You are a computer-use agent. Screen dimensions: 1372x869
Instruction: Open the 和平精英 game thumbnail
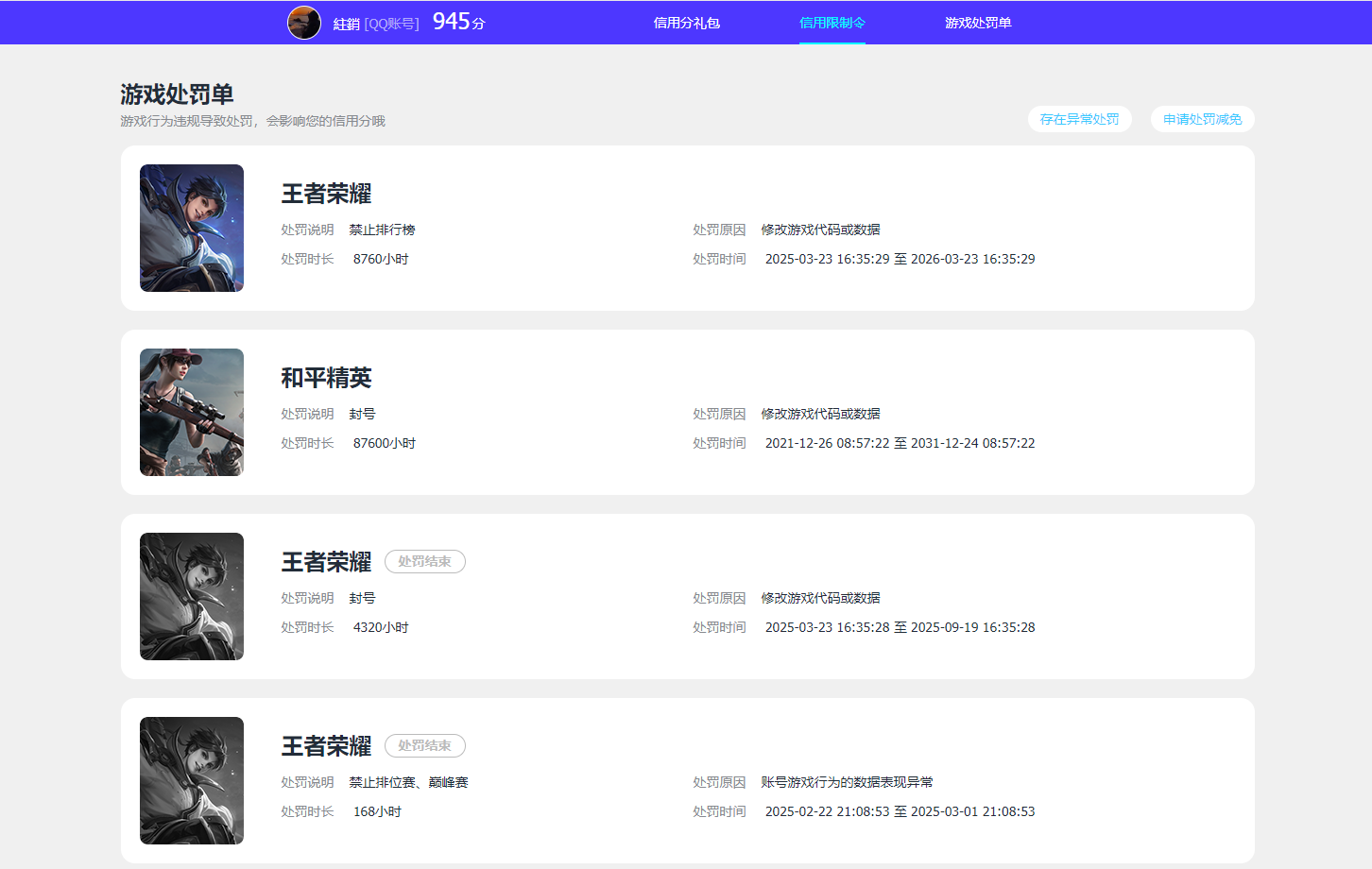tap(192, 412)
